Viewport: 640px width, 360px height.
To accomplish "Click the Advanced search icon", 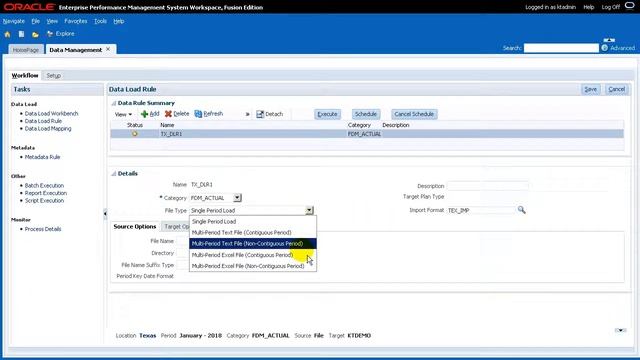I will click(x=604, y=48).
